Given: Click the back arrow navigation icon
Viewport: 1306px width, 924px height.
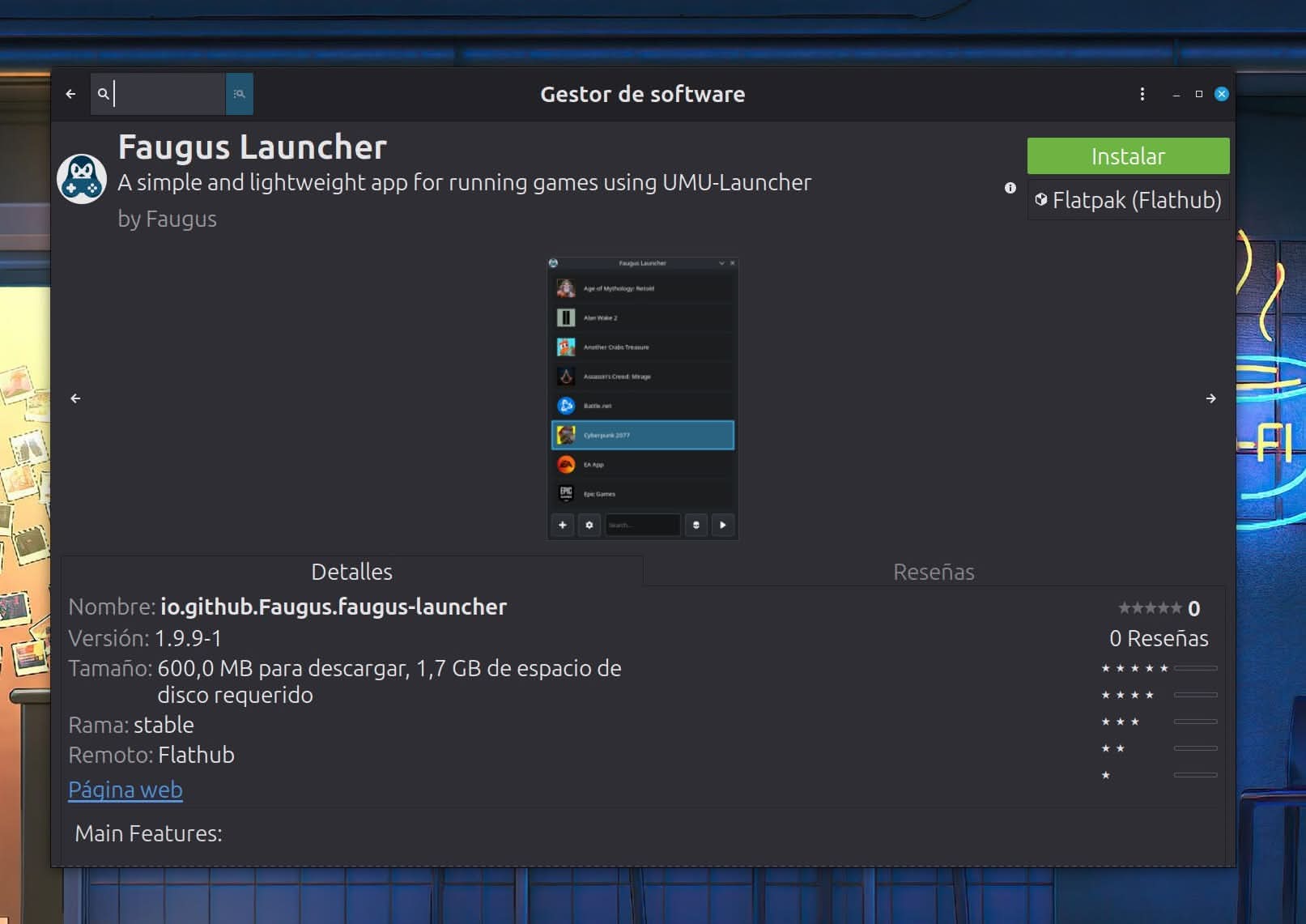Looking at the screenshot, I should coord(70,94).
